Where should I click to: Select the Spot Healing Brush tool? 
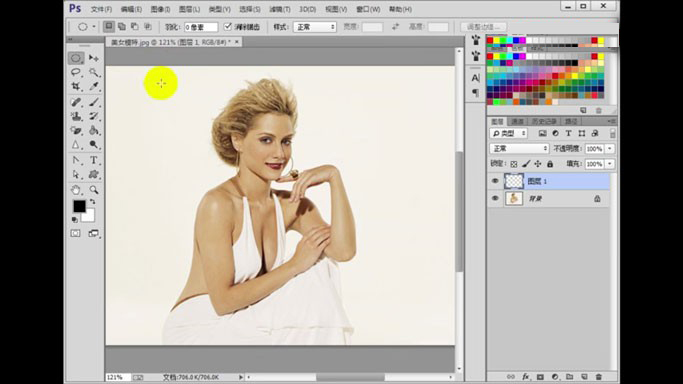[x=76, y=102]
